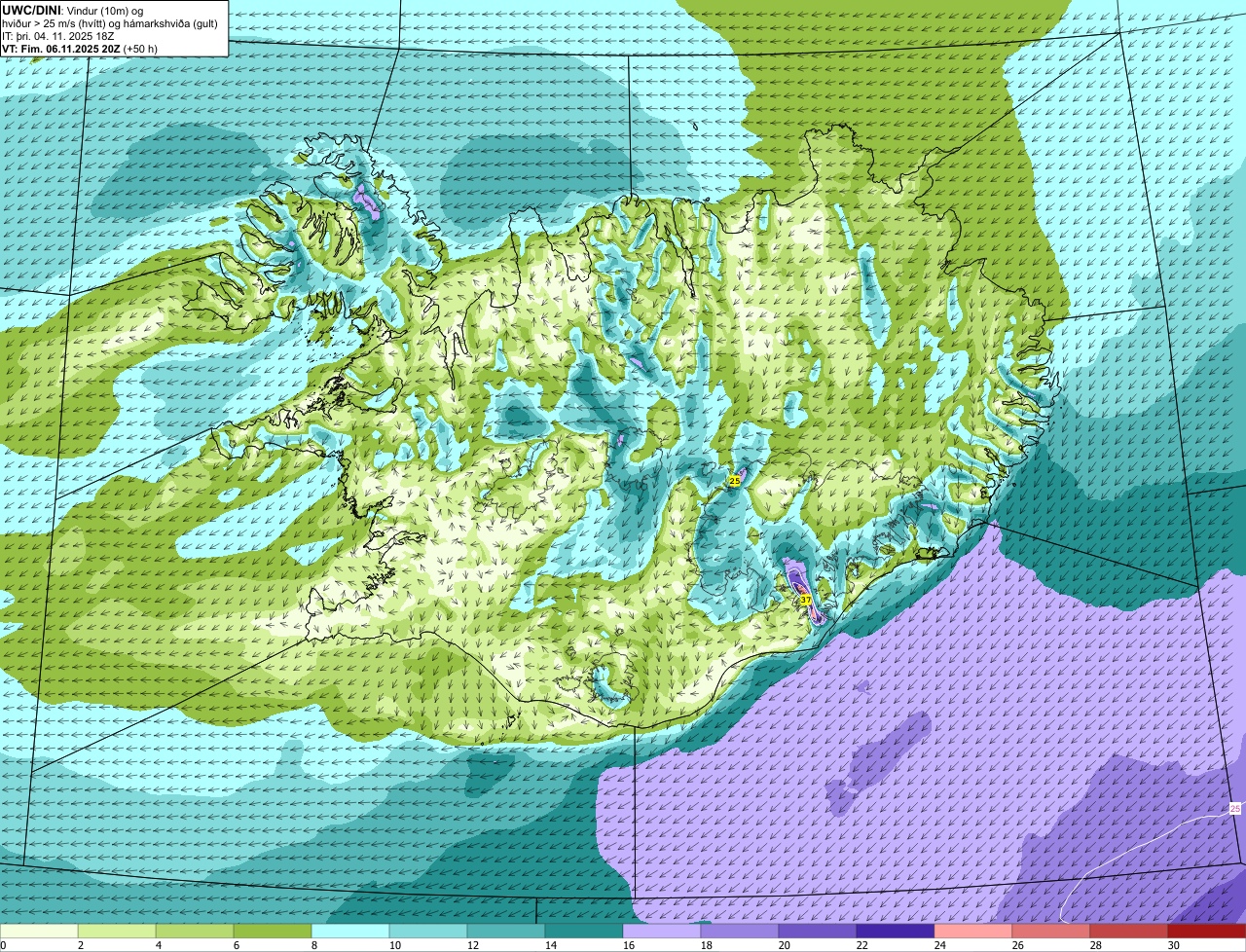Click the white 25 contour label at the map edge
Viewport: 1246px width, 952px height.
pos(1235,809)
